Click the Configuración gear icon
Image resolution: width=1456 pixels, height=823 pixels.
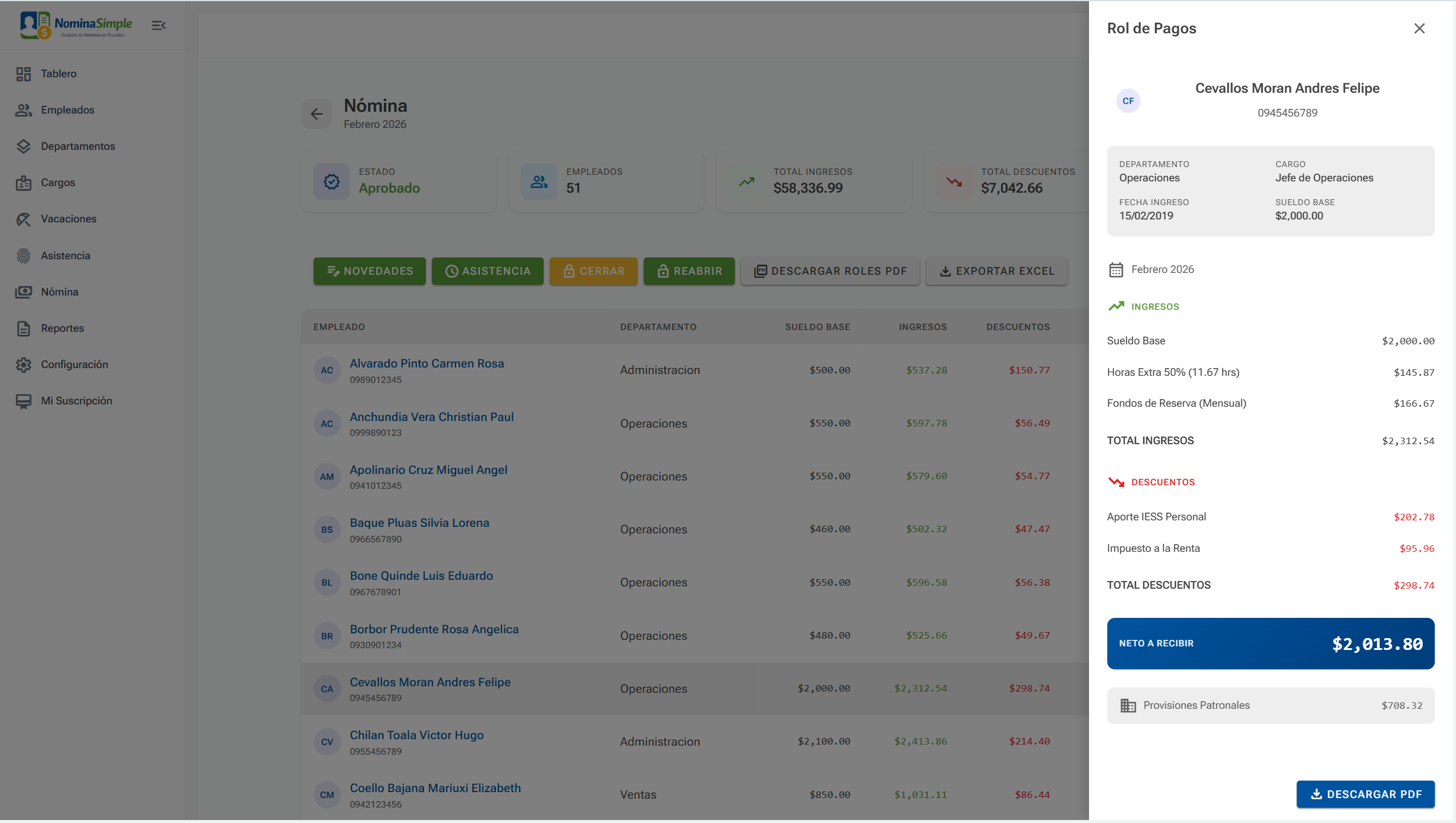pyautogui.click(x=23, y=365)
